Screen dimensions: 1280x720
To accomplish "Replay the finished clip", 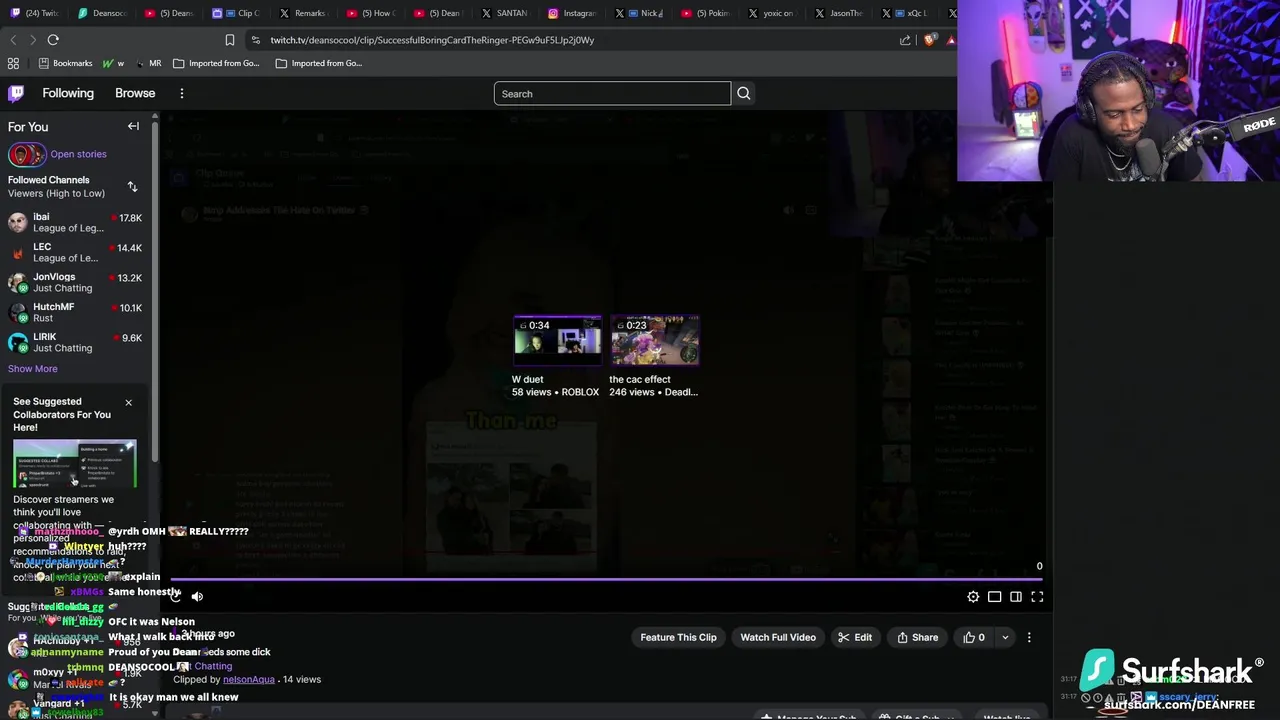I will [175, 596].
